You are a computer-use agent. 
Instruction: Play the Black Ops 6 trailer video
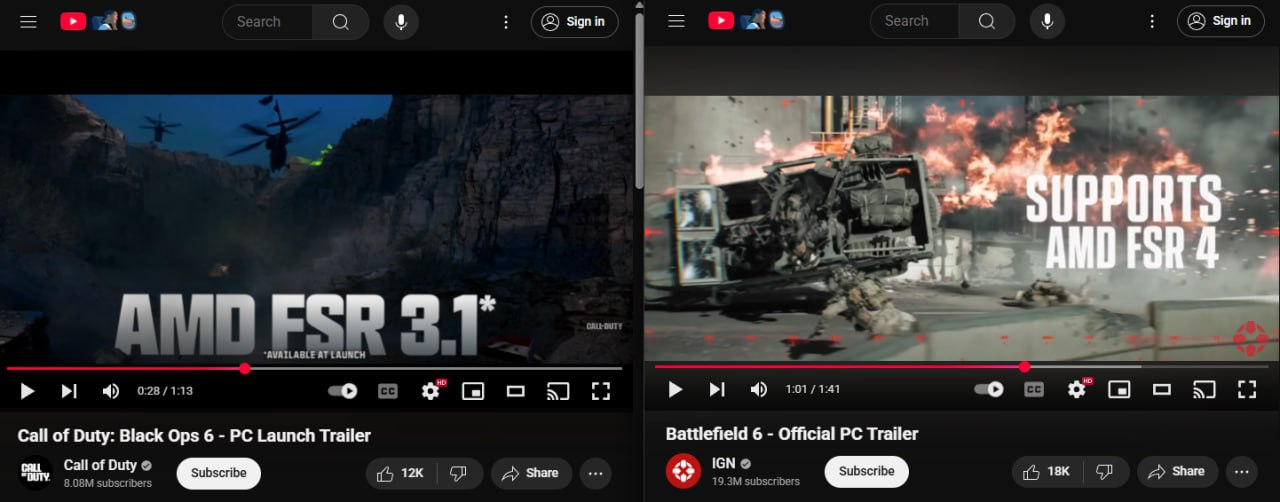click(27, 391)
